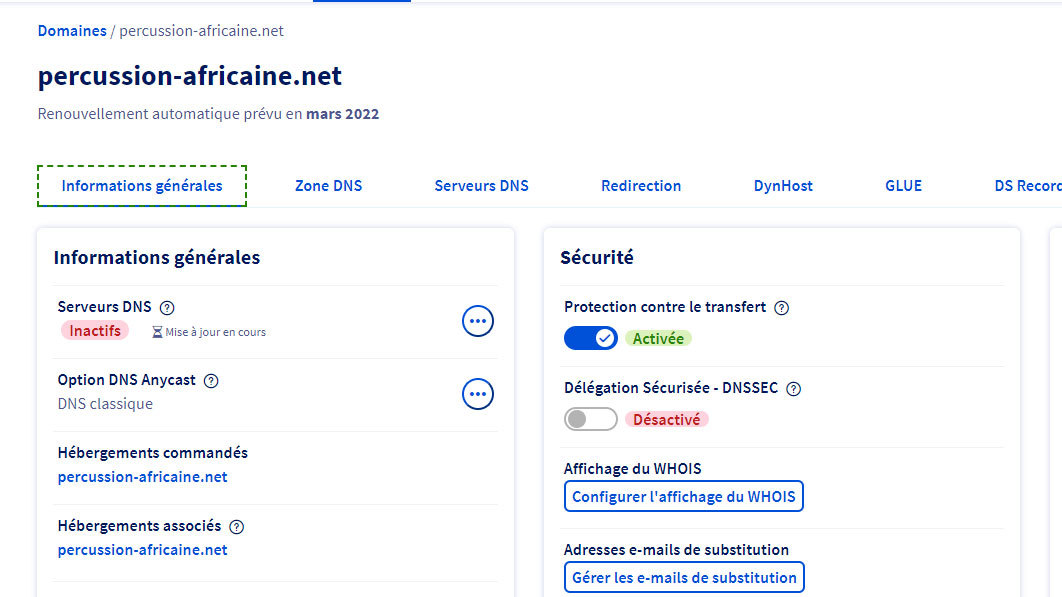
Task: Click help icon next to Hébergements associés
Action: click(x=236, y=527)
